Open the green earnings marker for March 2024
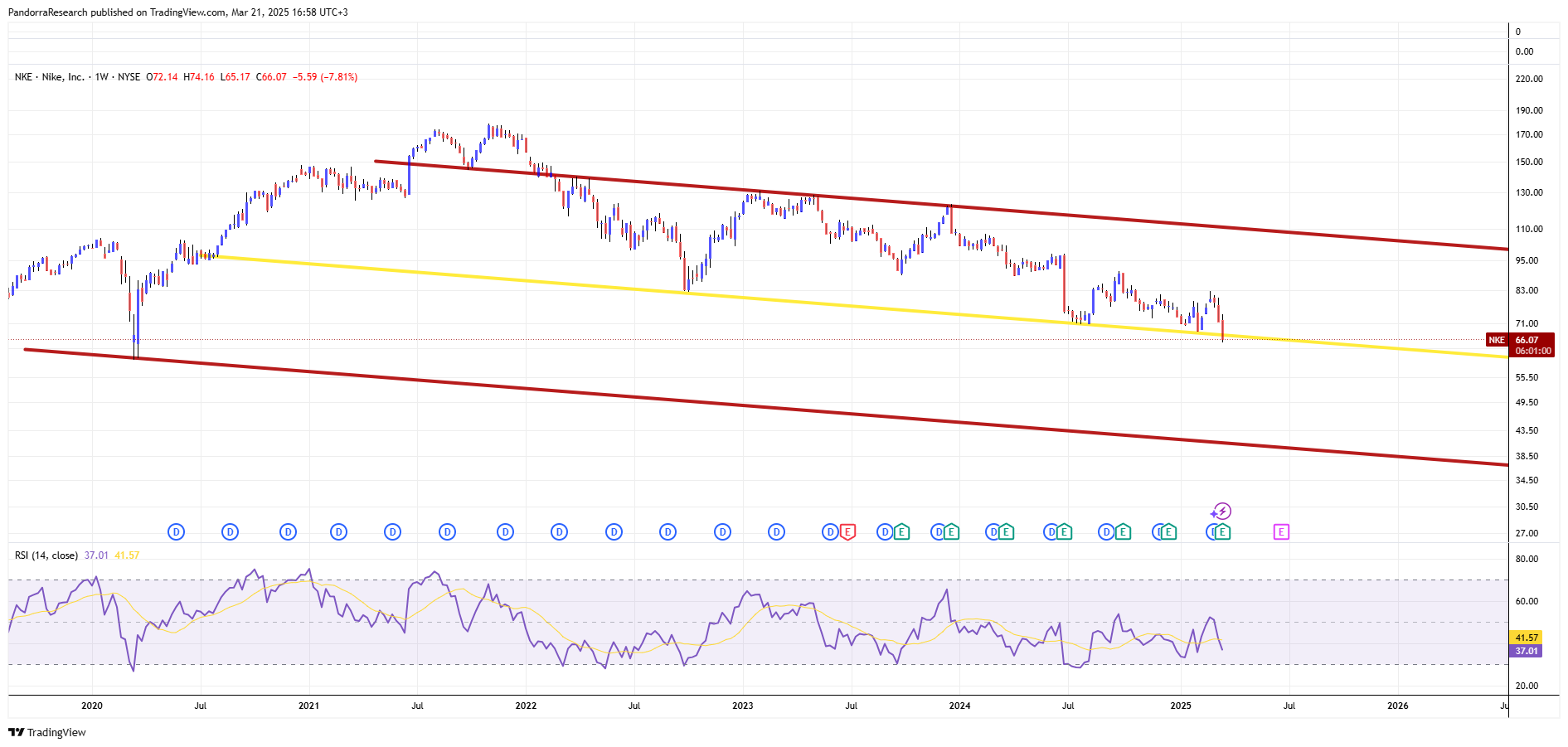The image size is (1568, 747). pyautogui.click(x=1006, y=531)
